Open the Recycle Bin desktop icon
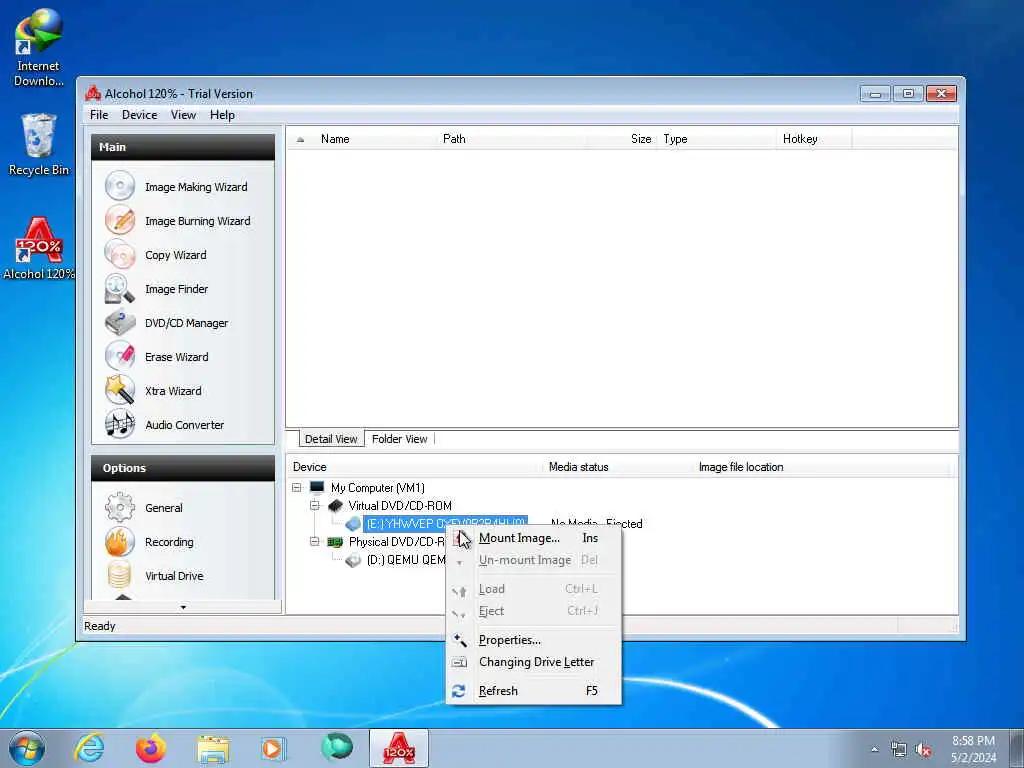The height and width of the screenshot is (768, 1024). pyautogui.click(x=39, y=144)
